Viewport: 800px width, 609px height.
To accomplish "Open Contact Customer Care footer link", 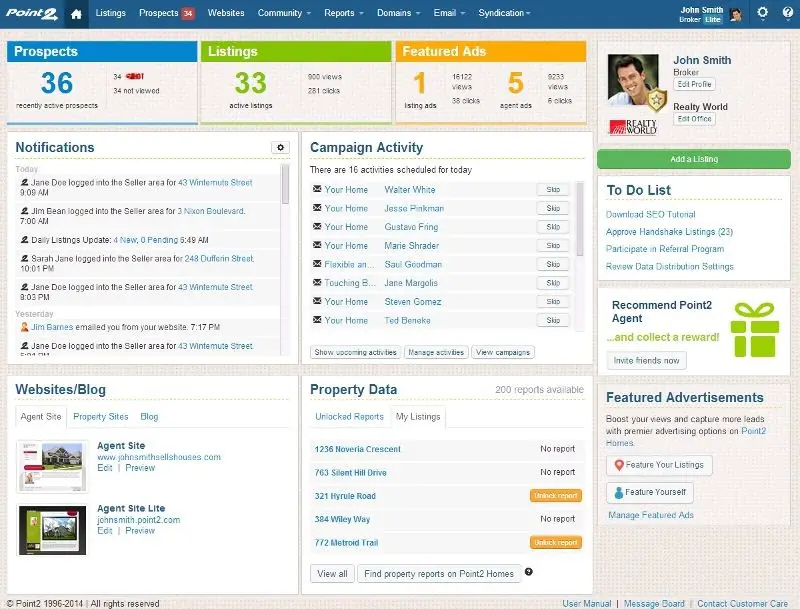I will click(x=742, y=603).
